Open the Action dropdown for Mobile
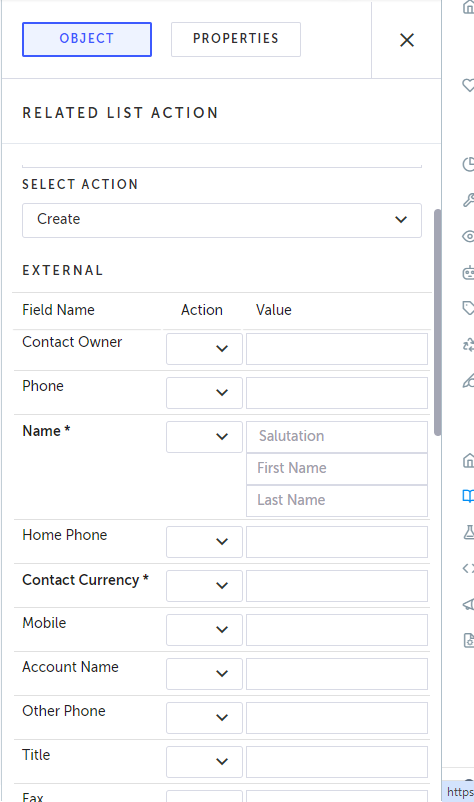The image size is (474, 802). (204, 630)
